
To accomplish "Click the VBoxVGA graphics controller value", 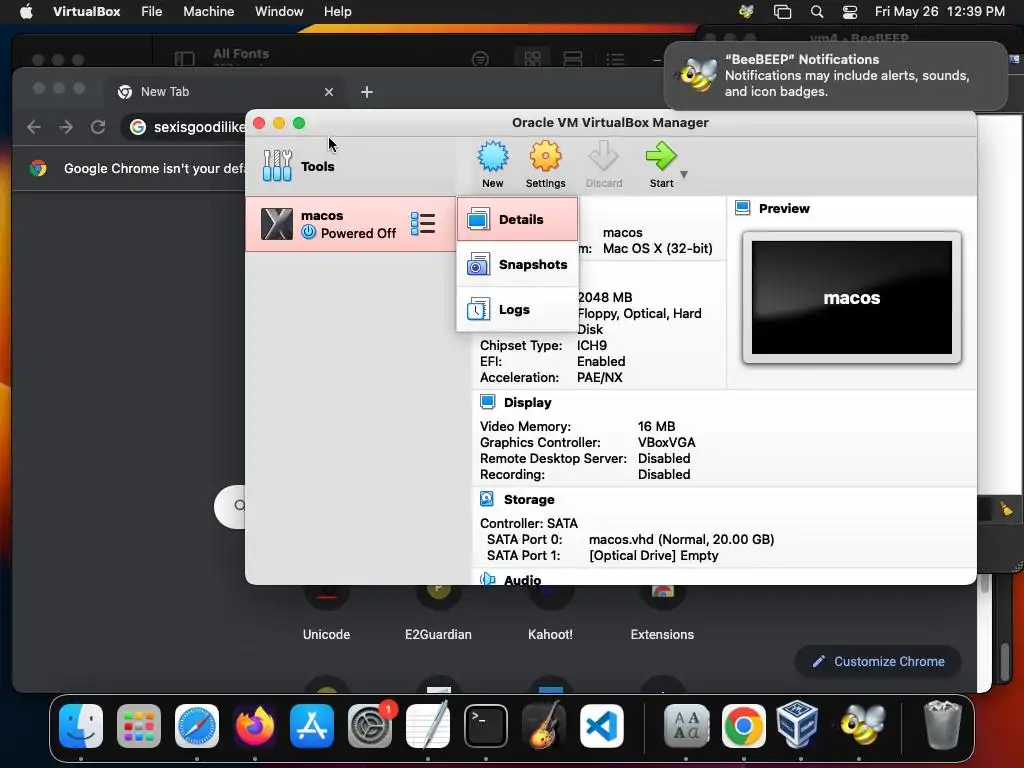I will coord(666,442).
